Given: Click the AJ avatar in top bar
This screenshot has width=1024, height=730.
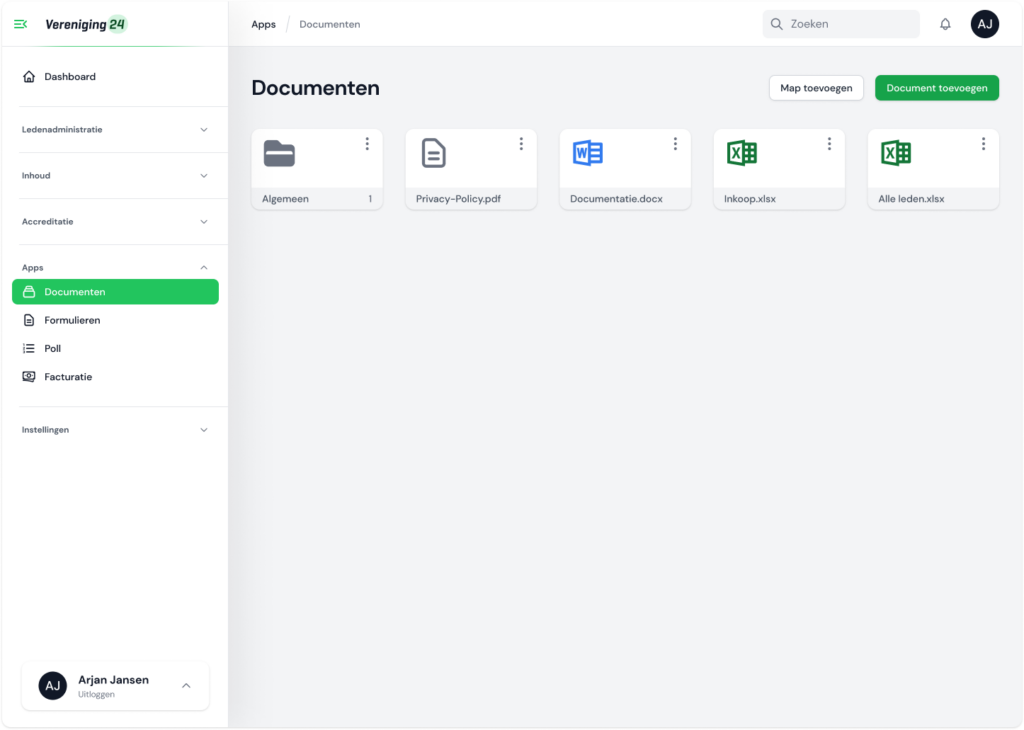Looking at the screenshot, I should click(984, 24).
